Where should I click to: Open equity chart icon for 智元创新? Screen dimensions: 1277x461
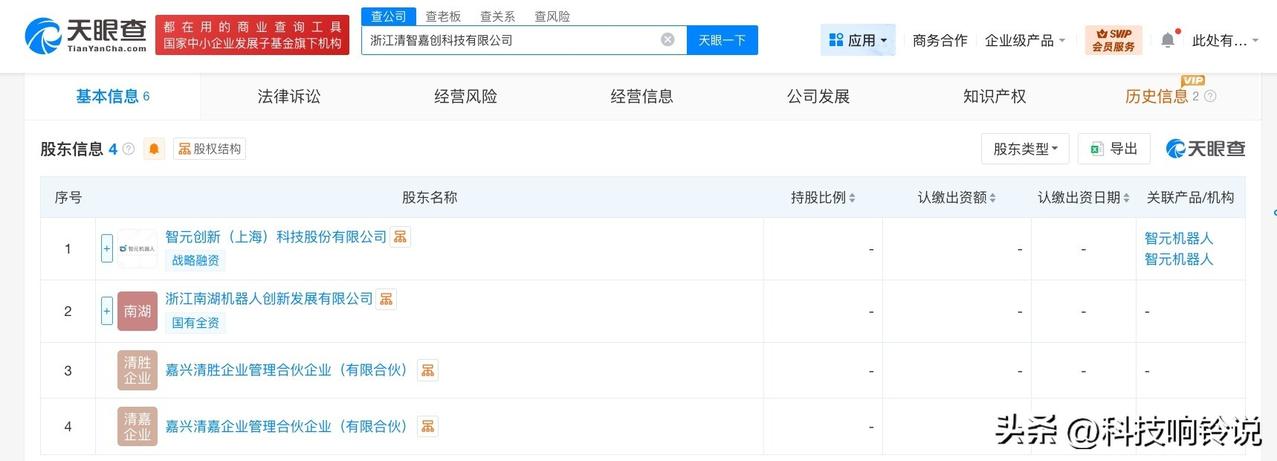[x=401, y=237]
